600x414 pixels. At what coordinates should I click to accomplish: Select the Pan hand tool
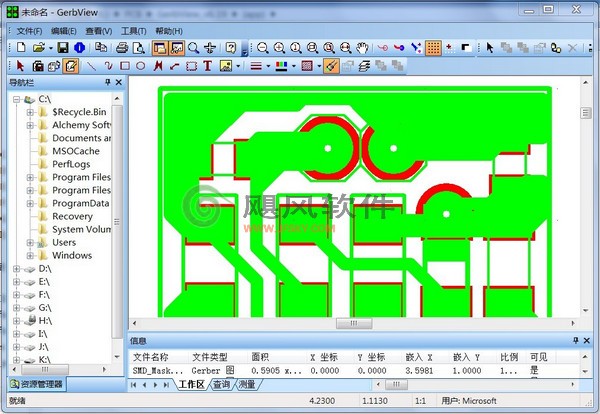click(362, 47)
